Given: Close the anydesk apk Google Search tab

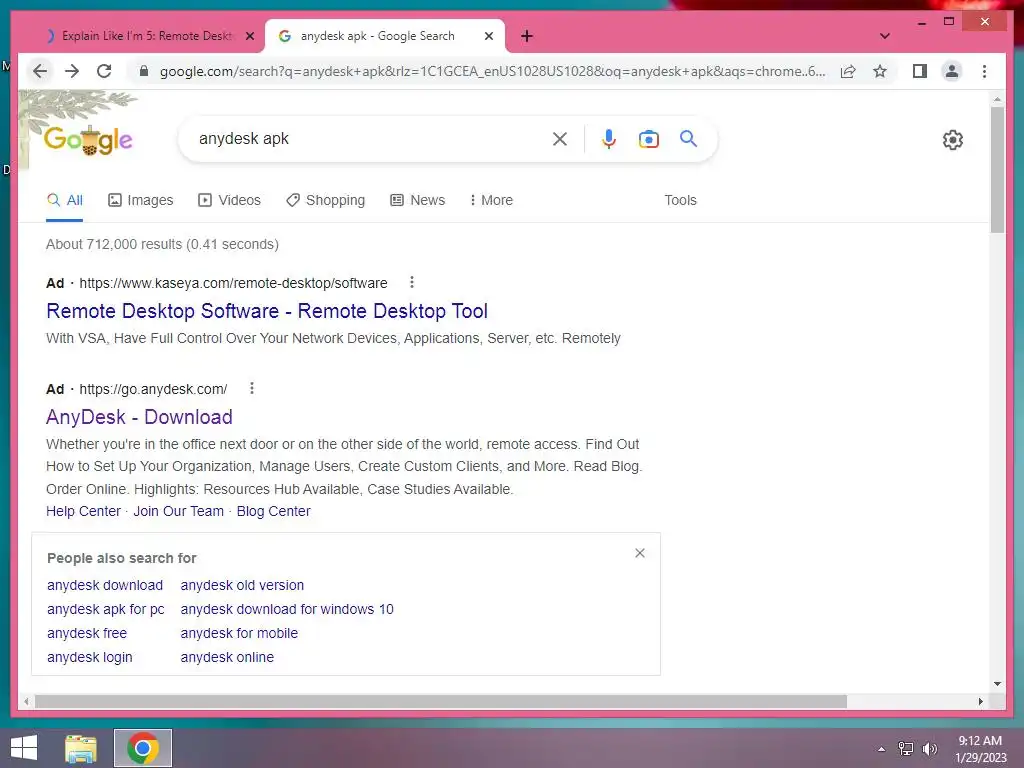Looking at the screenshot, I should pyautogui.click(x=488, y=36).
